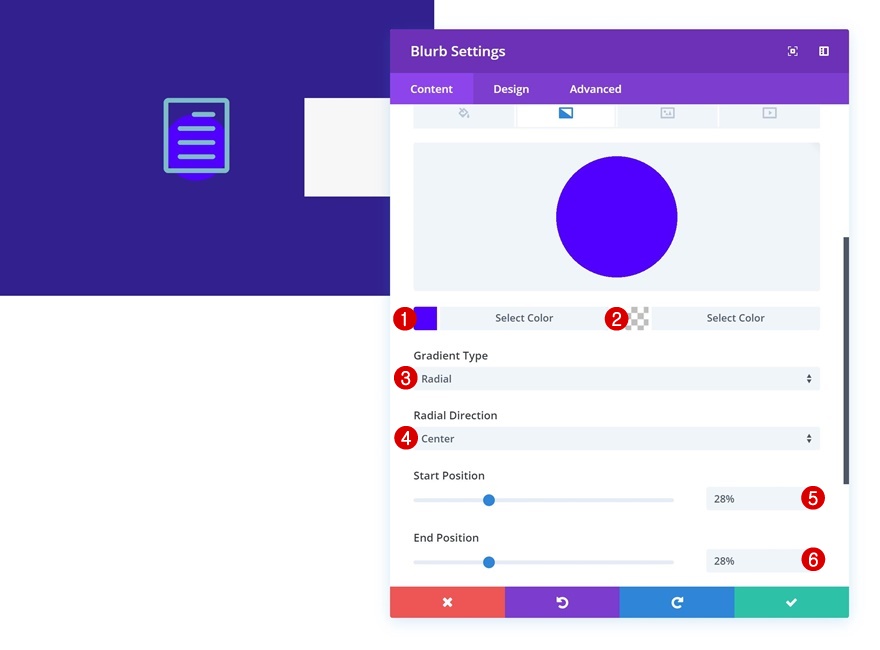The image size is (880, 650).
Task: Redo the change with blue button
Action: point(677,602)
